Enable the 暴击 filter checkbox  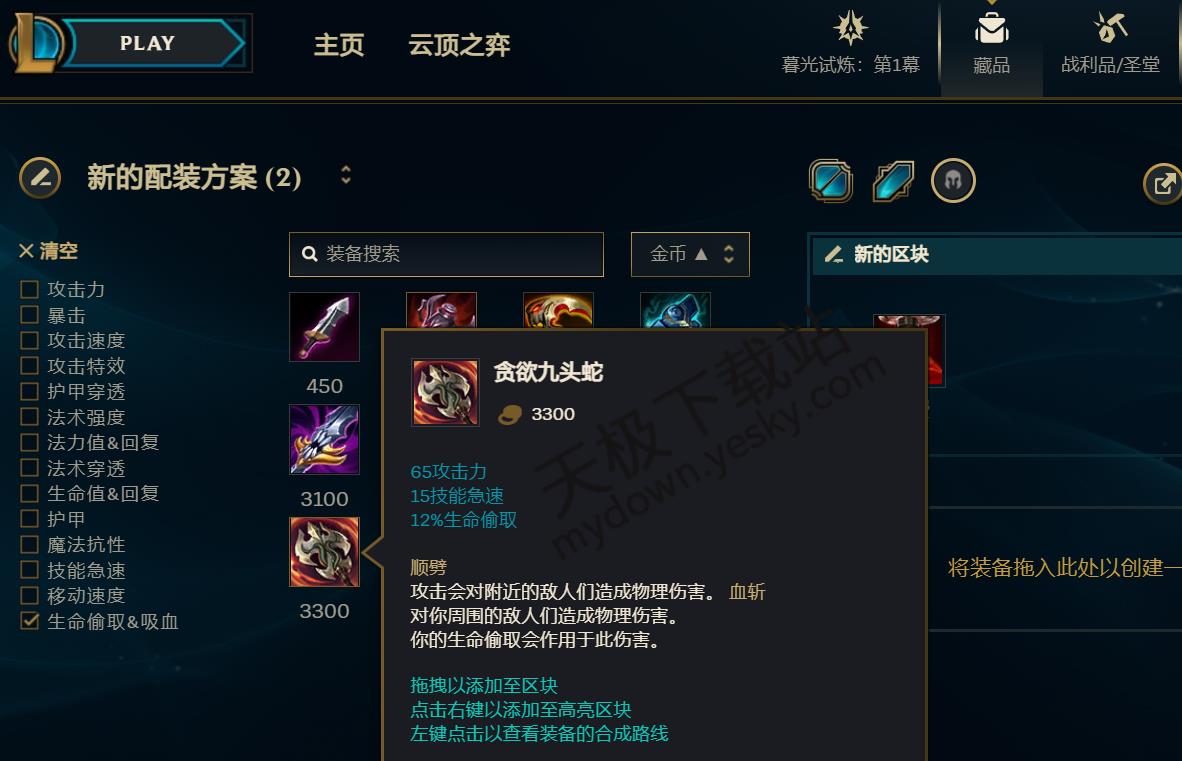[29, 315]
